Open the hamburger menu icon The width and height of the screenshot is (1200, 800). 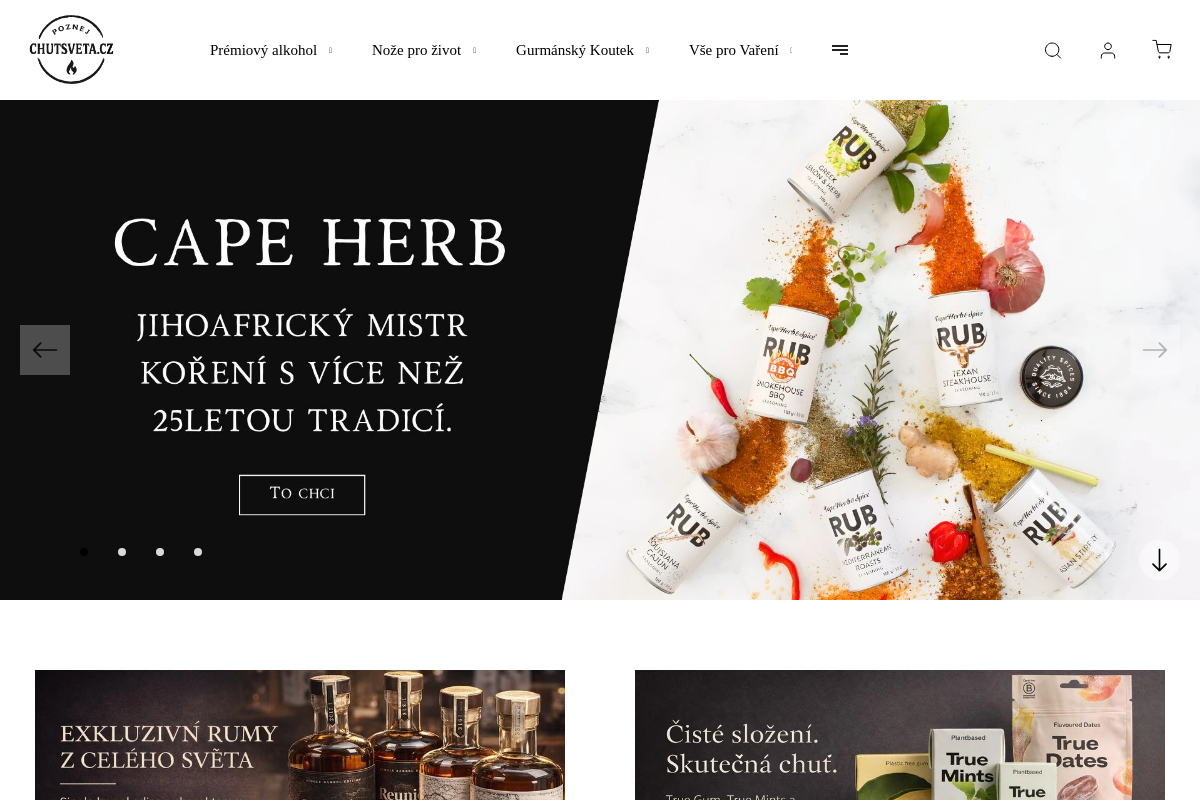(840, 50)
